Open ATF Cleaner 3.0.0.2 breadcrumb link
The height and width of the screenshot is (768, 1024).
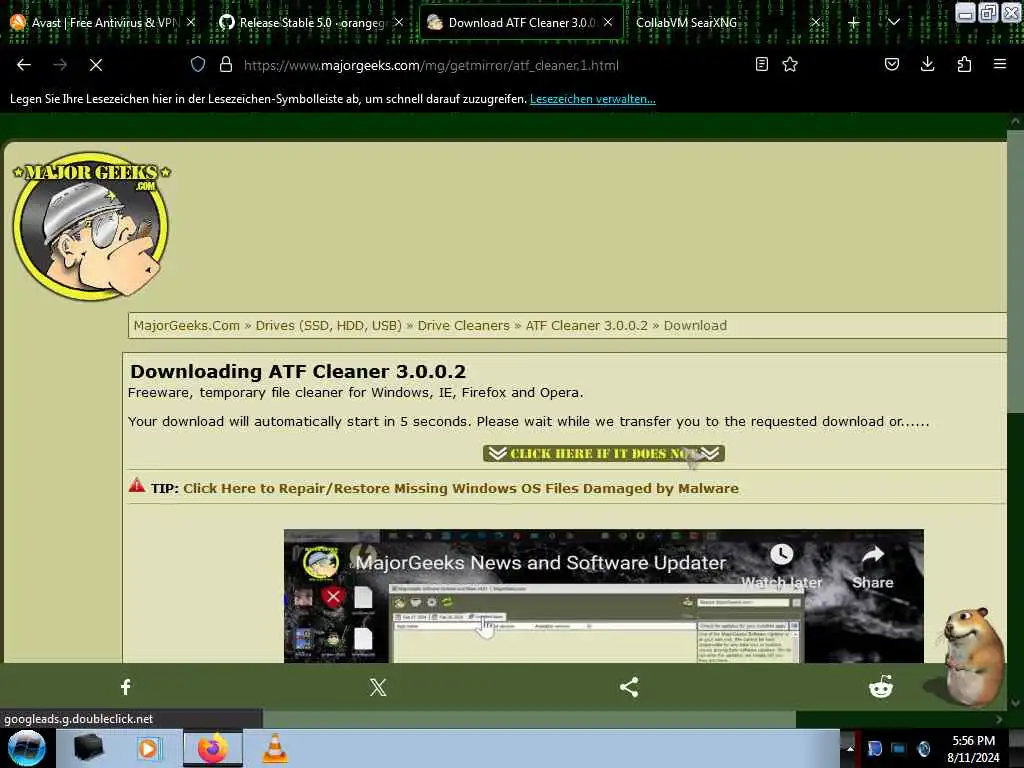(x=586, y=325)
